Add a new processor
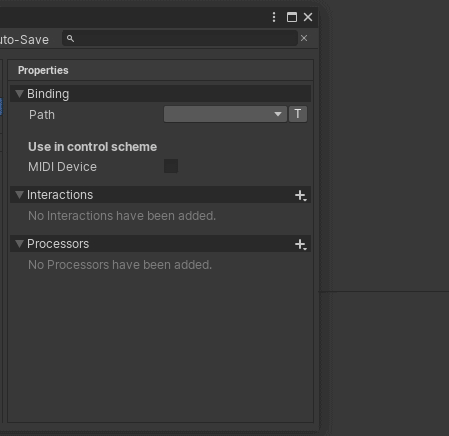449x436 pixels. [x=301, y=244]
